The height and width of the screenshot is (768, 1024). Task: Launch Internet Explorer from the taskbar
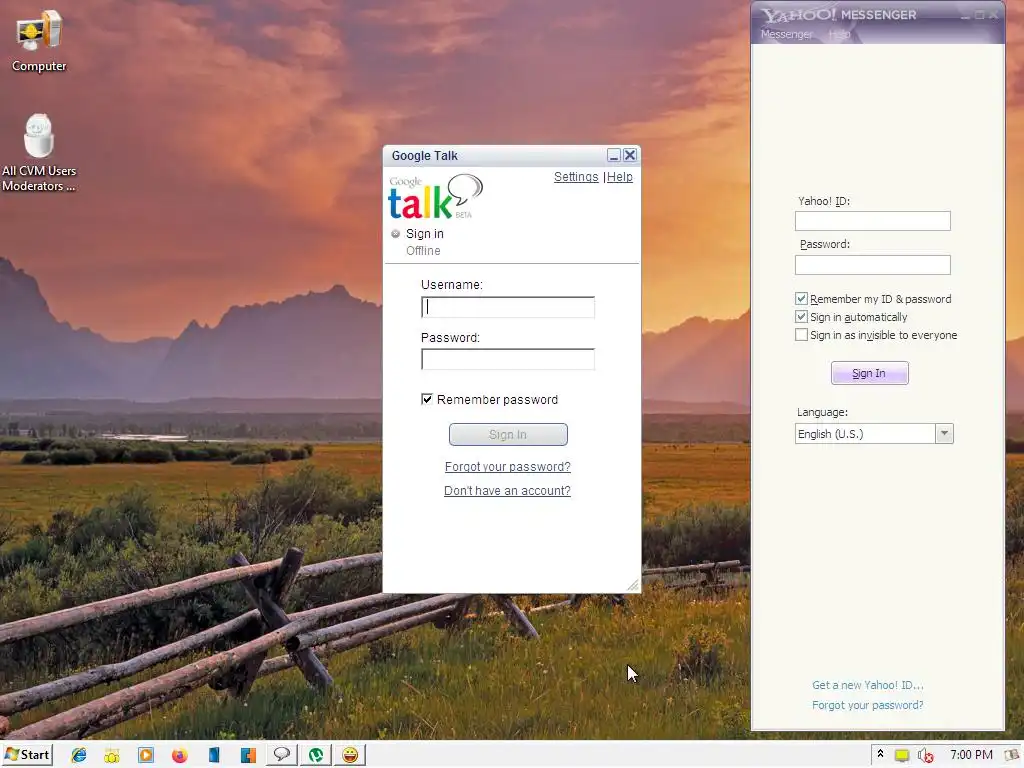(79, 755)
